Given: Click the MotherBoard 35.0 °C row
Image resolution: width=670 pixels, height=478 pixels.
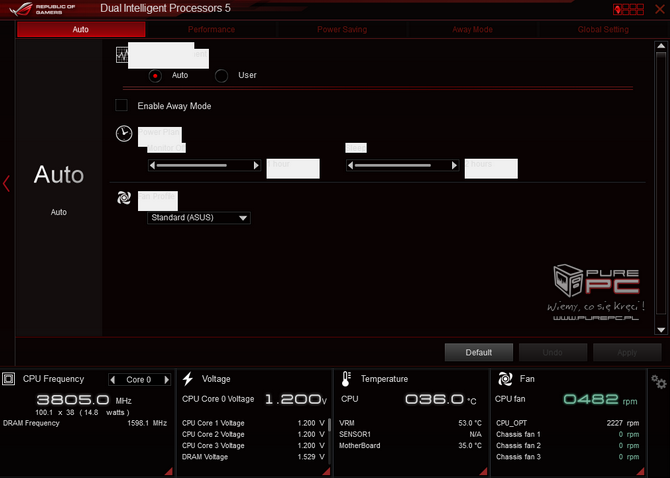Looking at the screenshot, I should point(410,446).
